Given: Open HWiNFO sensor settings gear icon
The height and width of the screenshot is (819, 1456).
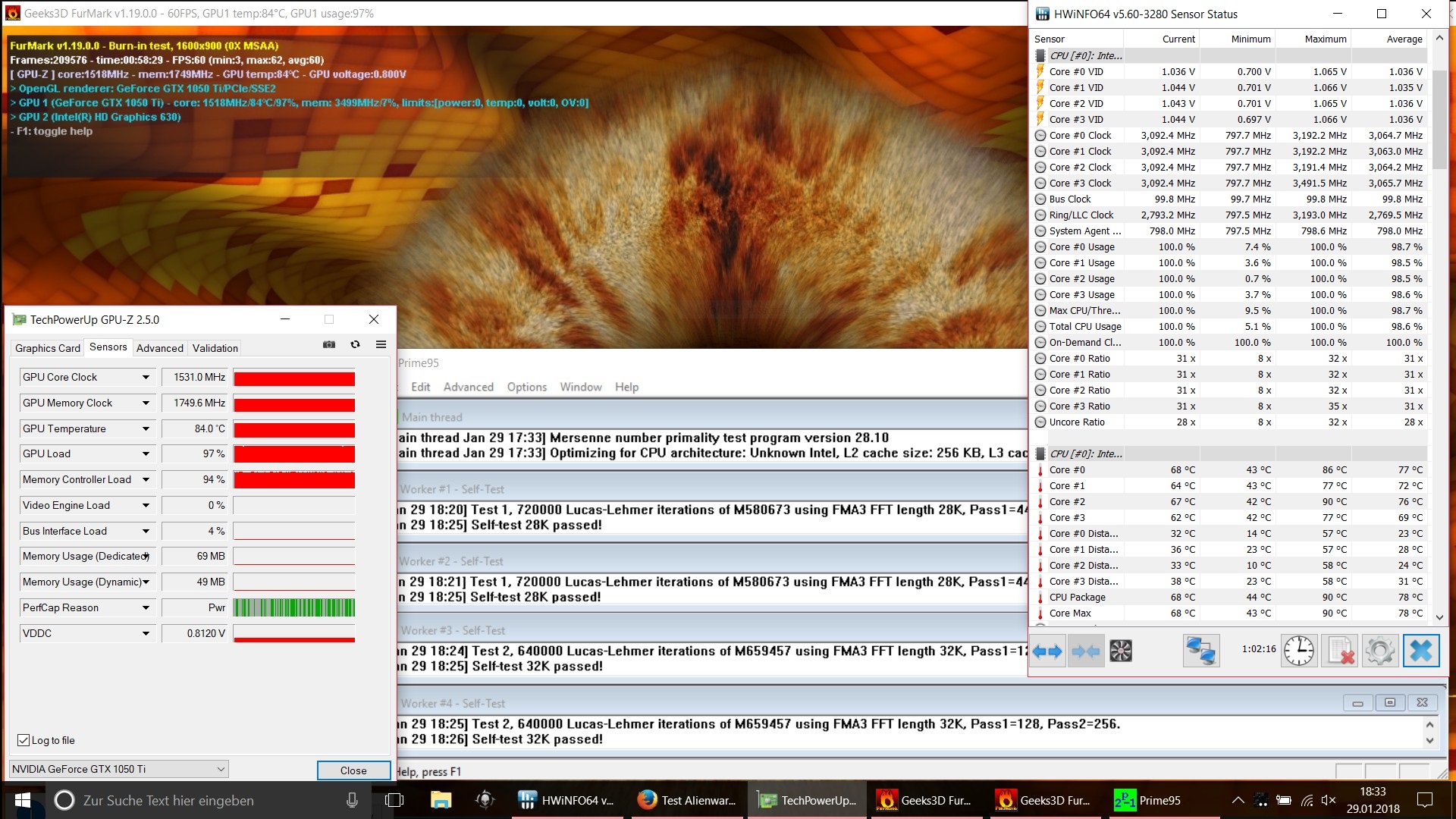Looking at the screenshot, I should click(1379, 651).
